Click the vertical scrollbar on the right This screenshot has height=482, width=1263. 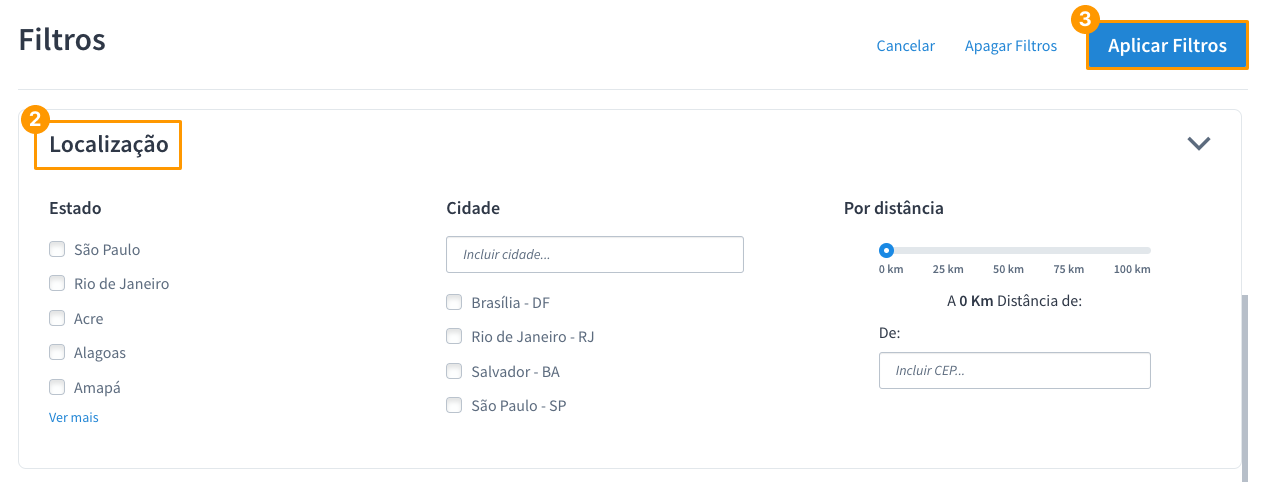[x=1245, y=380]
